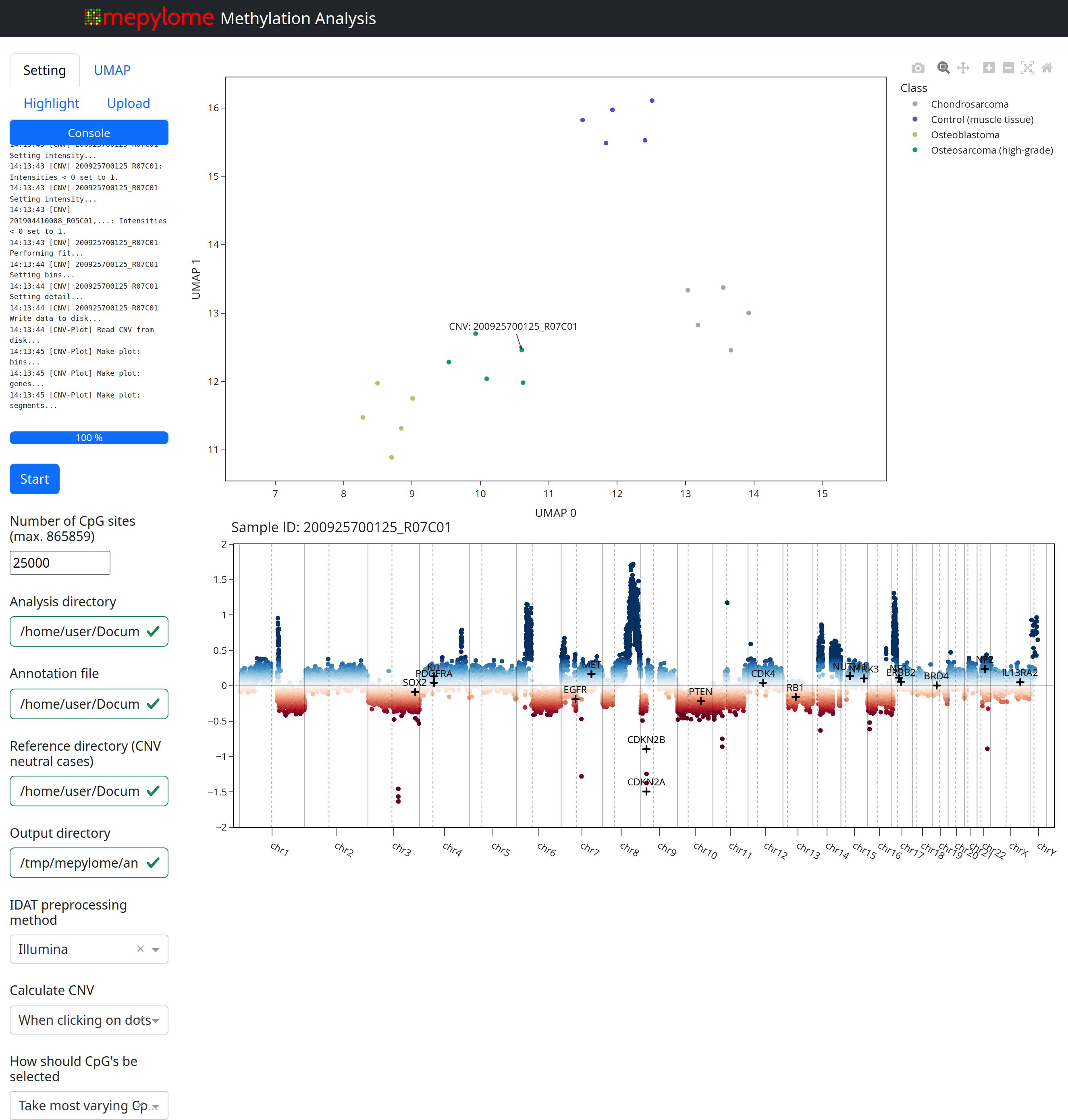
Task: Click the Zoom in plus icon
Action: (x=989, y=68)
